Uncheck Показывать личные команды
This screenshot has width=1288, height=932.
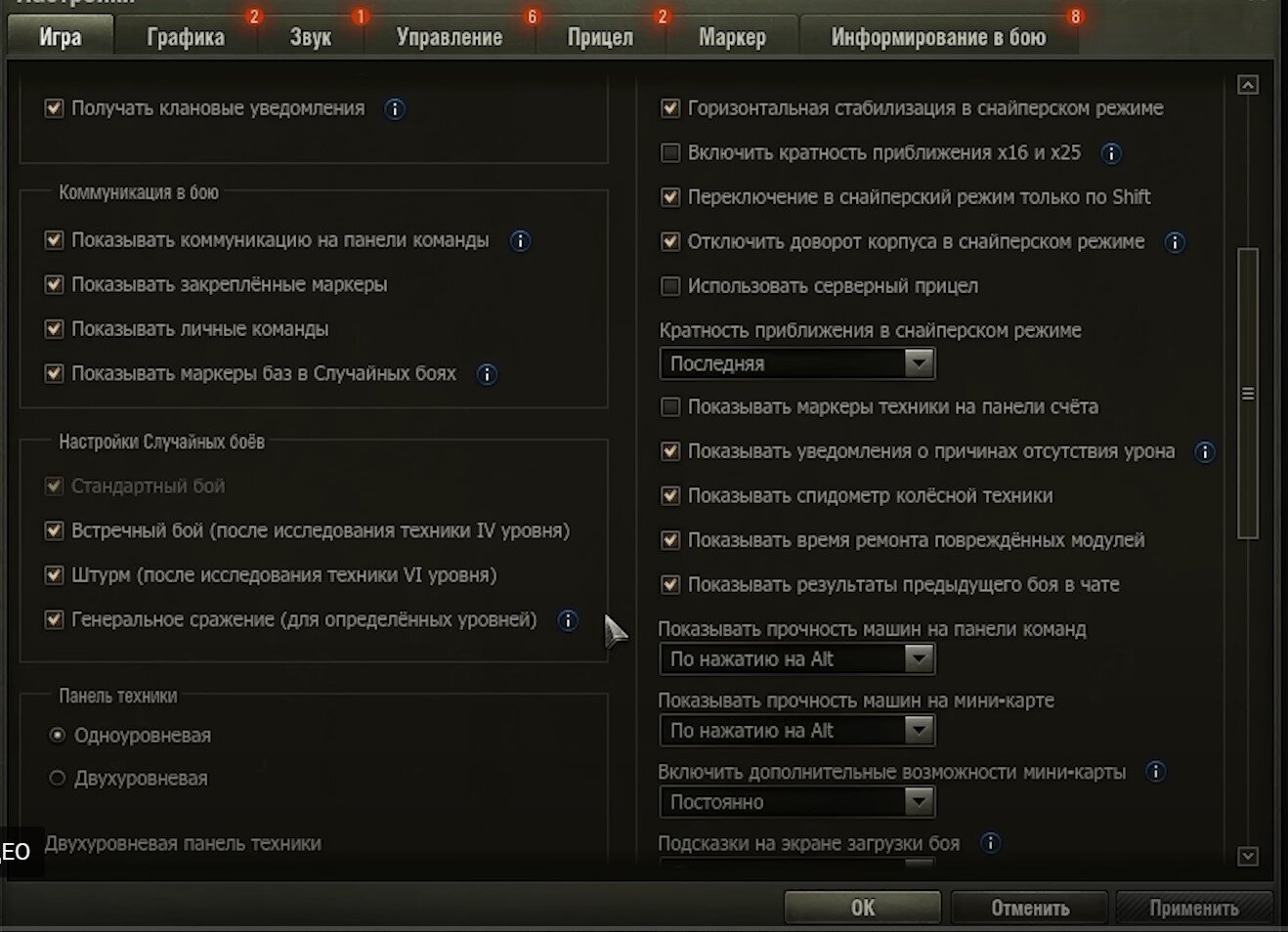coord(55,329)
